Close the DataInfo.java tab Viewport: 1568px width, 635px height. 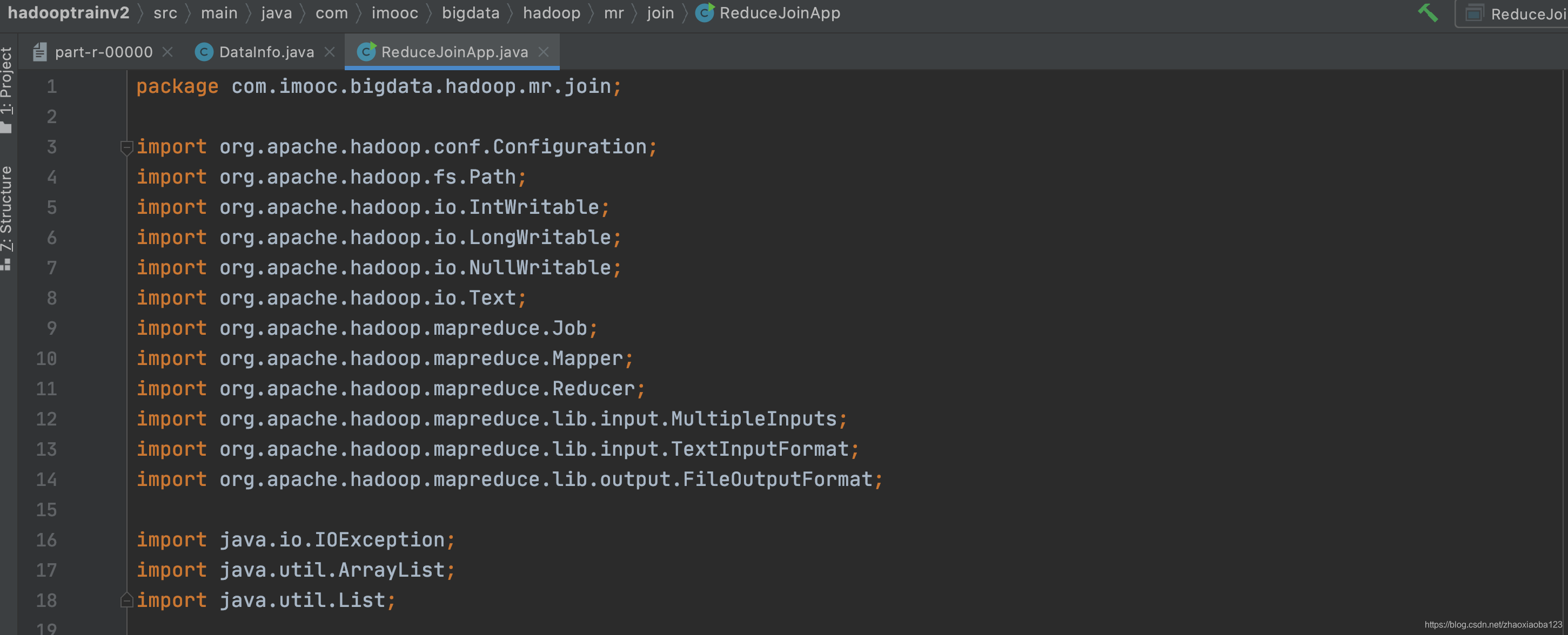(x=329, y=52)
